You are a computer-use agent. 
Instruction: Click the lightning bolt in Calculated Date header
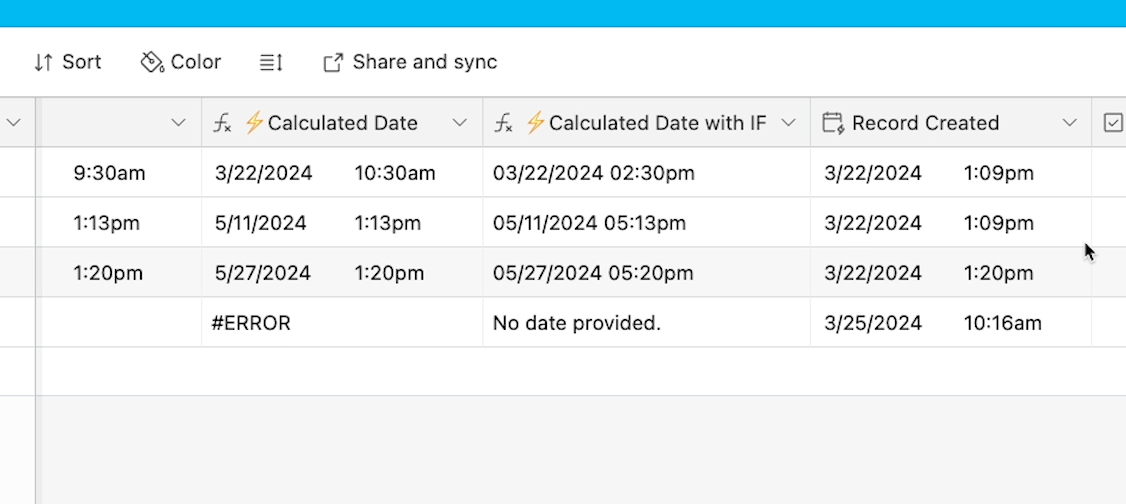[x=253, y=123]
